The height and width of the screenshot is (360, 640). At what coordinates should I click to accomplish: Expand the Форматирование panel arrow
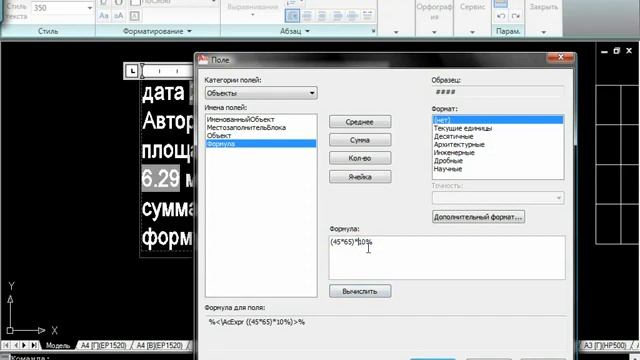189,31
